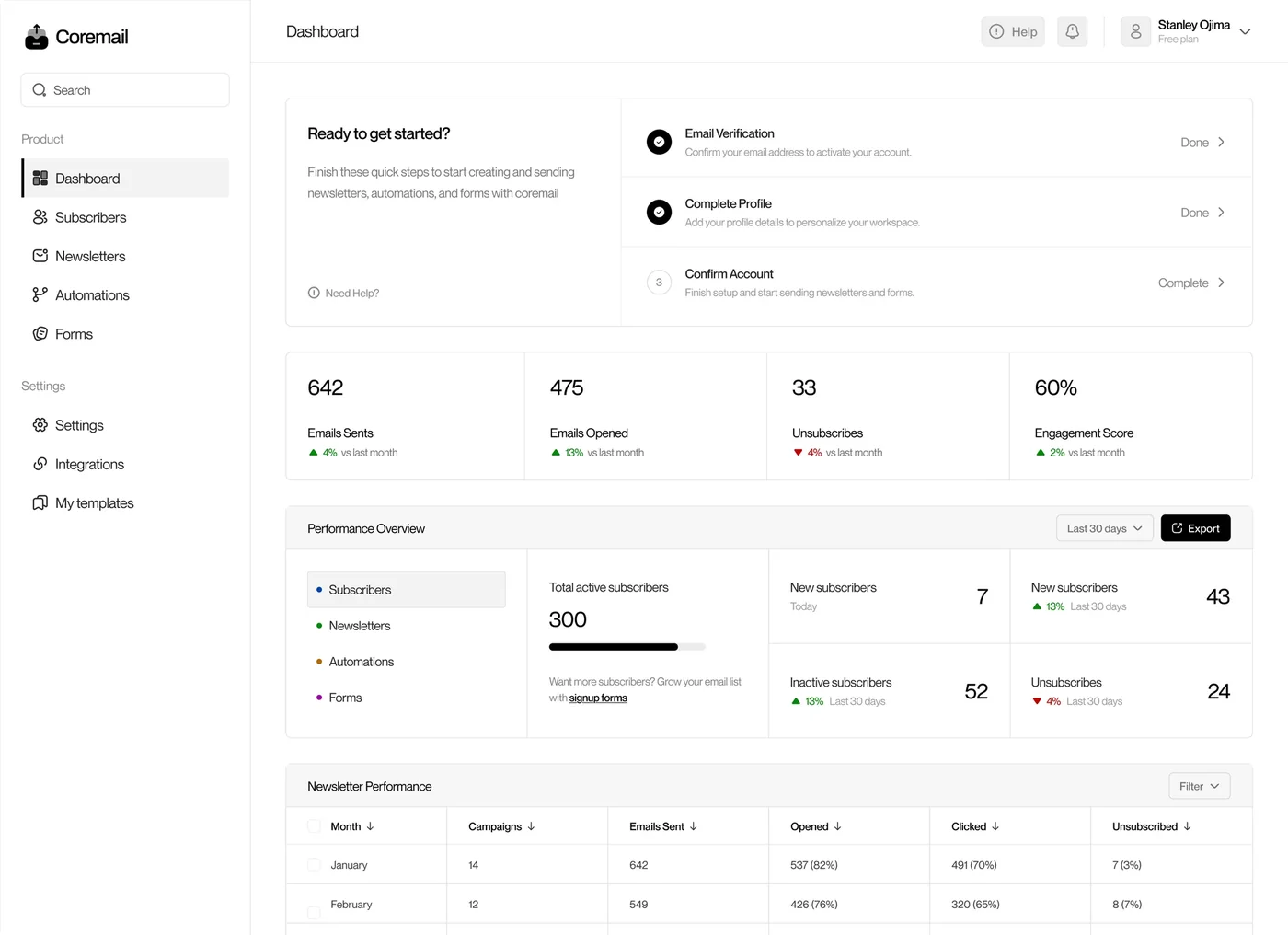Sort by Month column arrow
The image size is (1288, 935).
370,826
